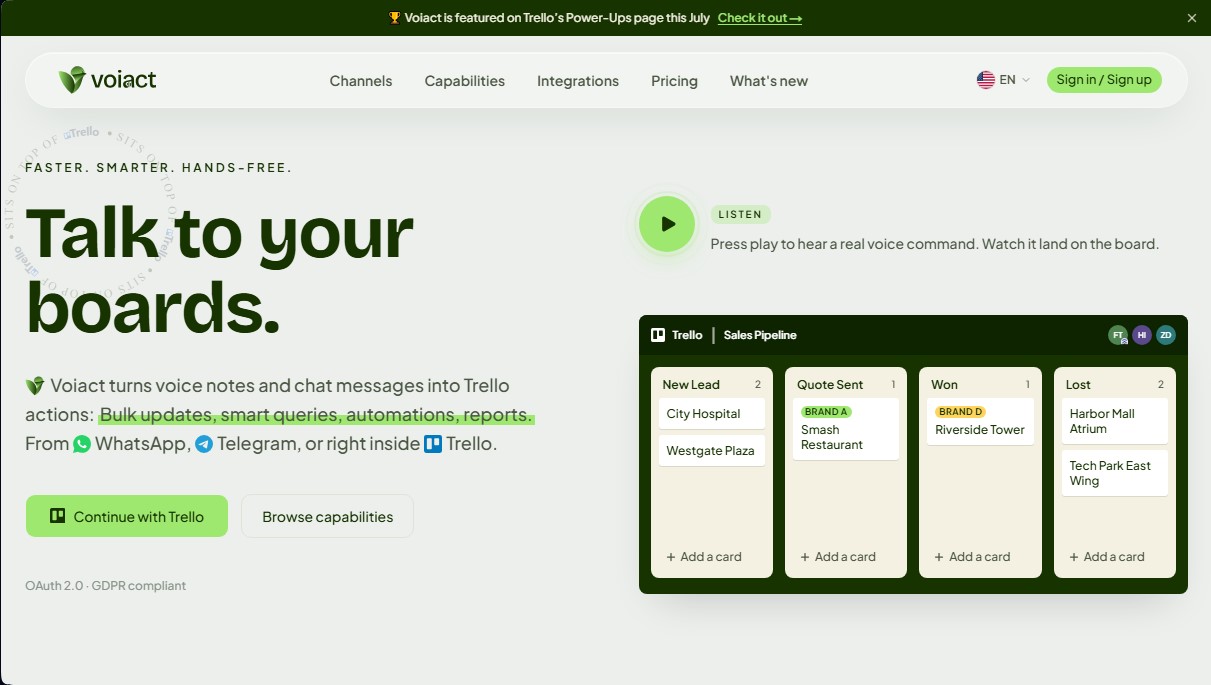
Task: Open the What's new page
Action: (769, 81)
